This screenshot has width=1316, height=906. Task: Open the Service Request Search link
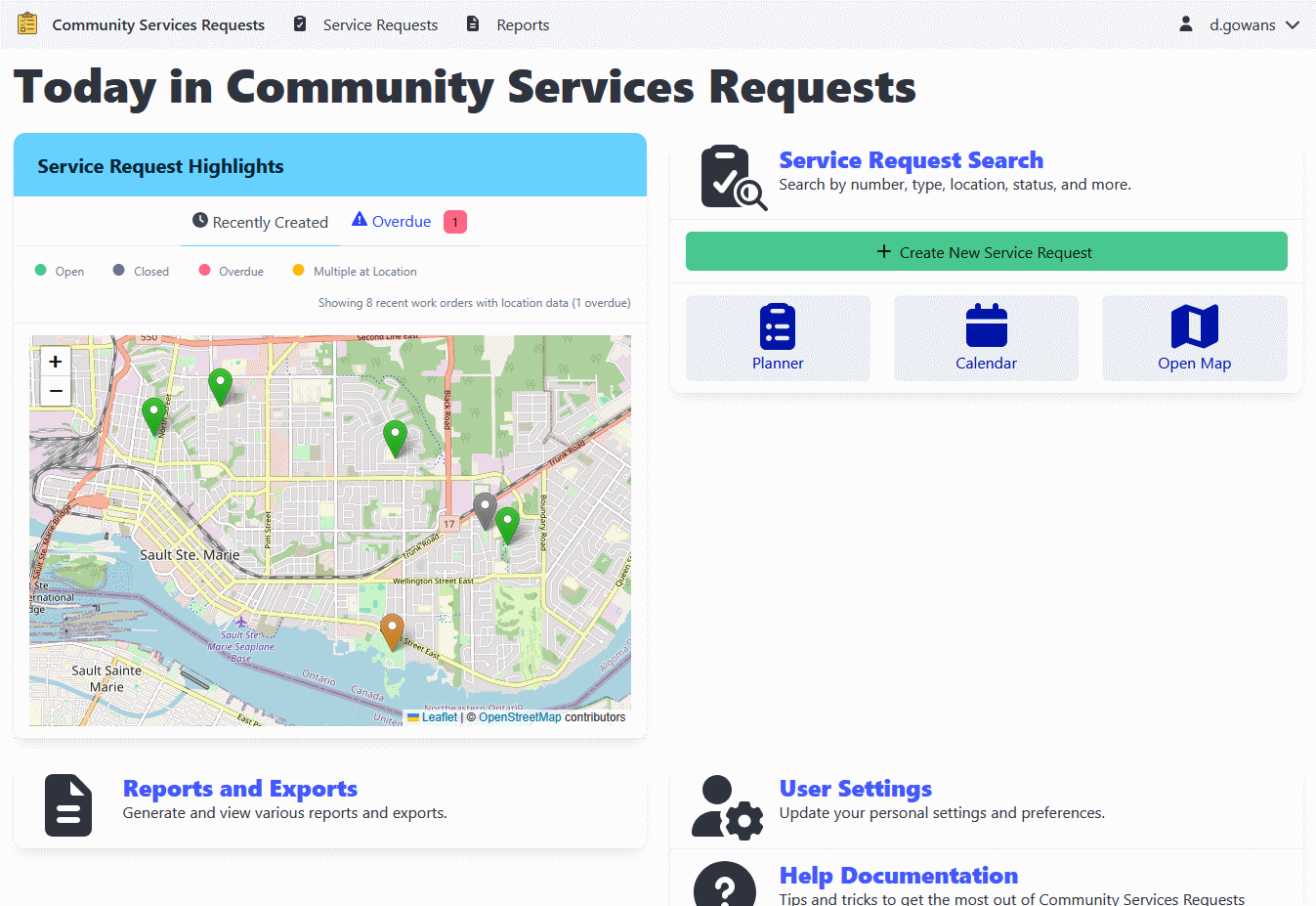(911, 159)
